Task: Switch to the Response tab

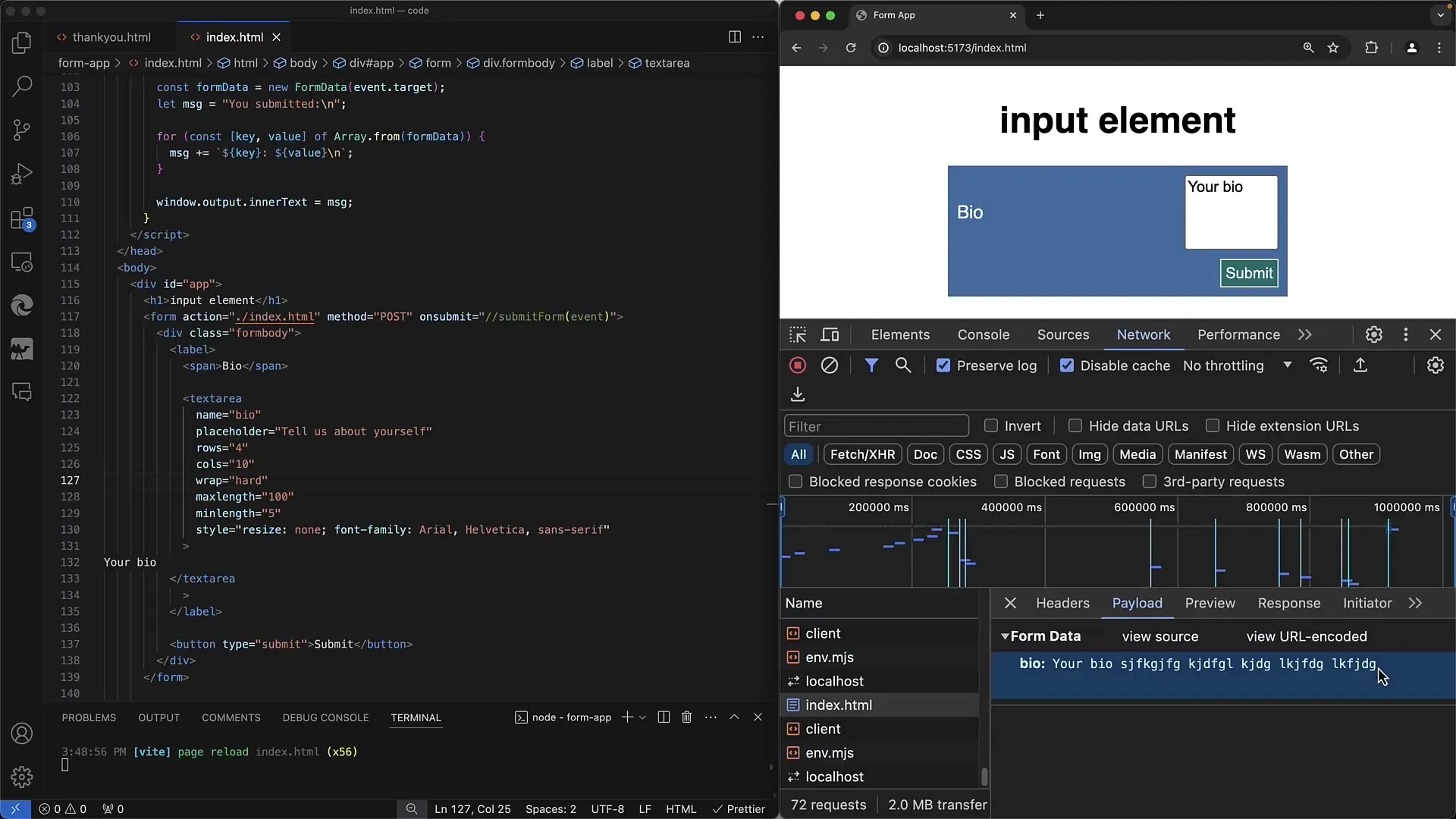Action: tap(1288, 603)
